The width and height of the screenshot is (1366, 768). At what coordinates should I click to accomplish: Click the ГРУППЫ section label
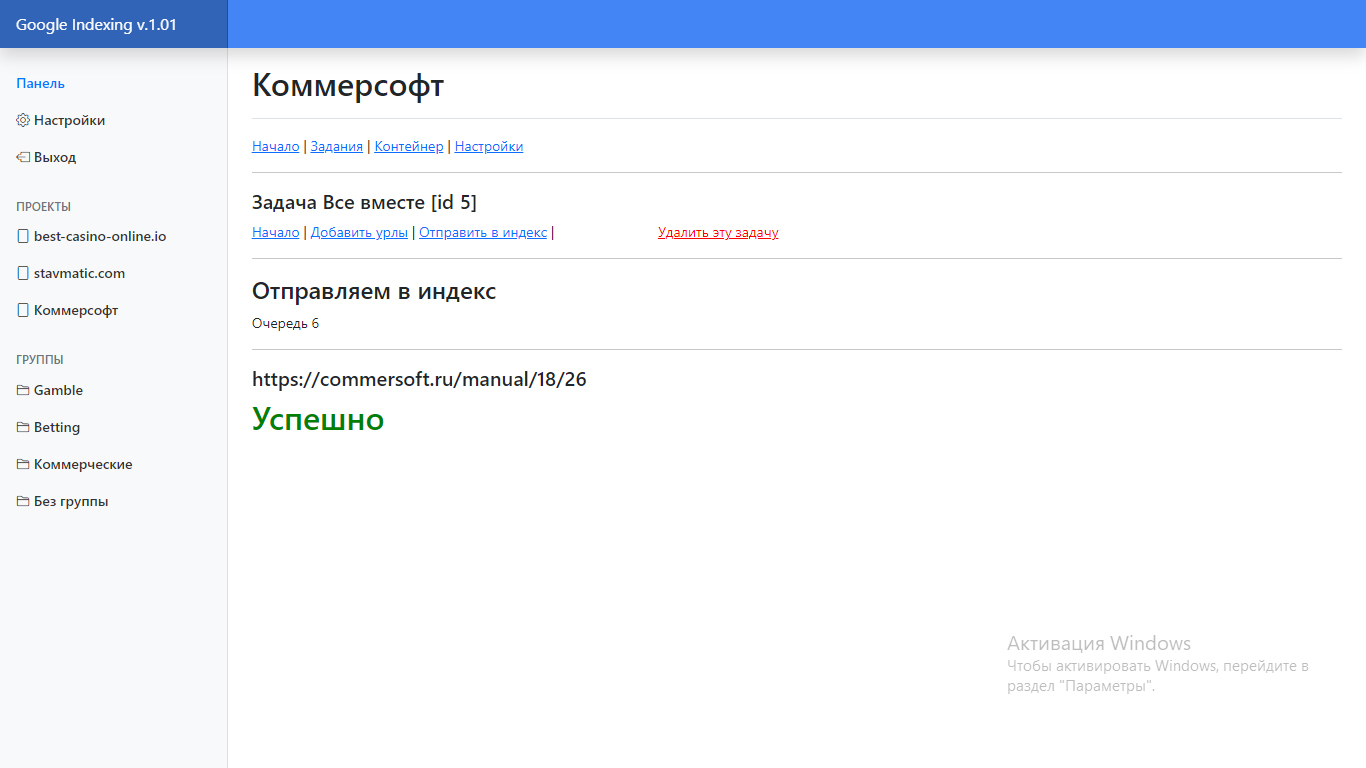tap(40, 360)
